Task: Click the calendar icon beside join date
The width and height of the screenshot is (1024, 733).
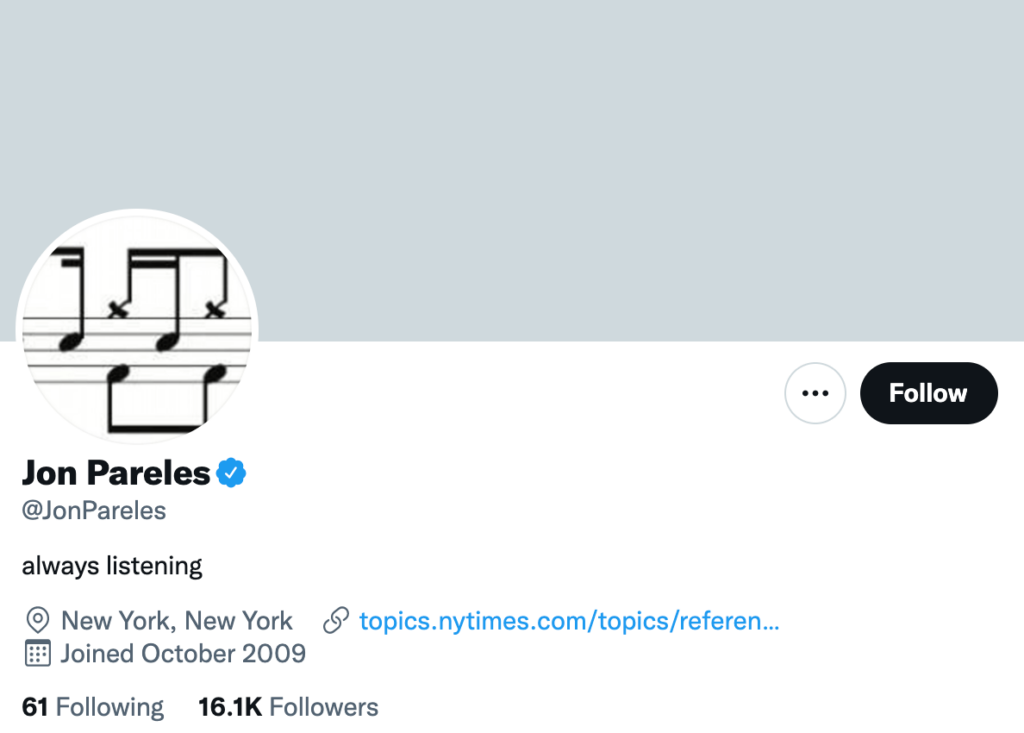Action: tap(38, 654)
